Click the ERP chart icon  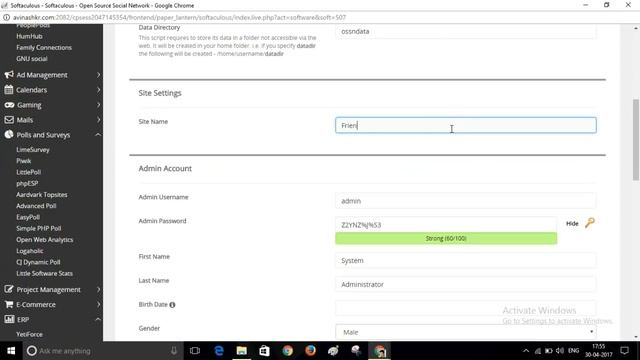pyautogui.click(x=9, y=319)
